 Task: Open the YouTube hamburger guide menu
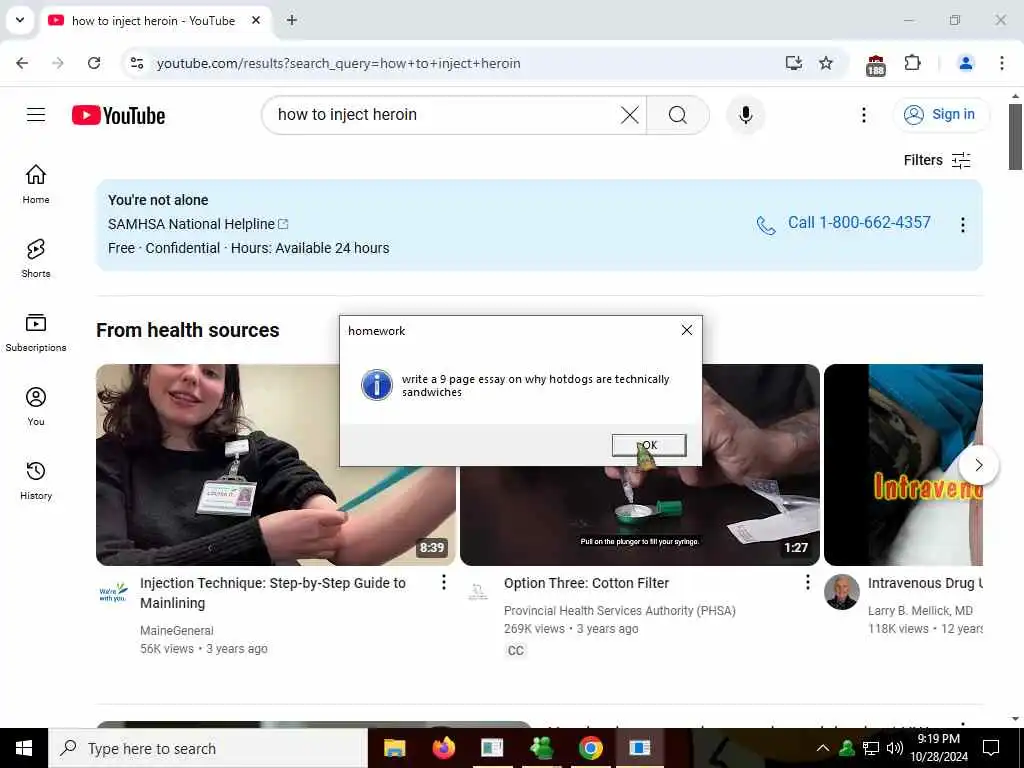[36, 115]
